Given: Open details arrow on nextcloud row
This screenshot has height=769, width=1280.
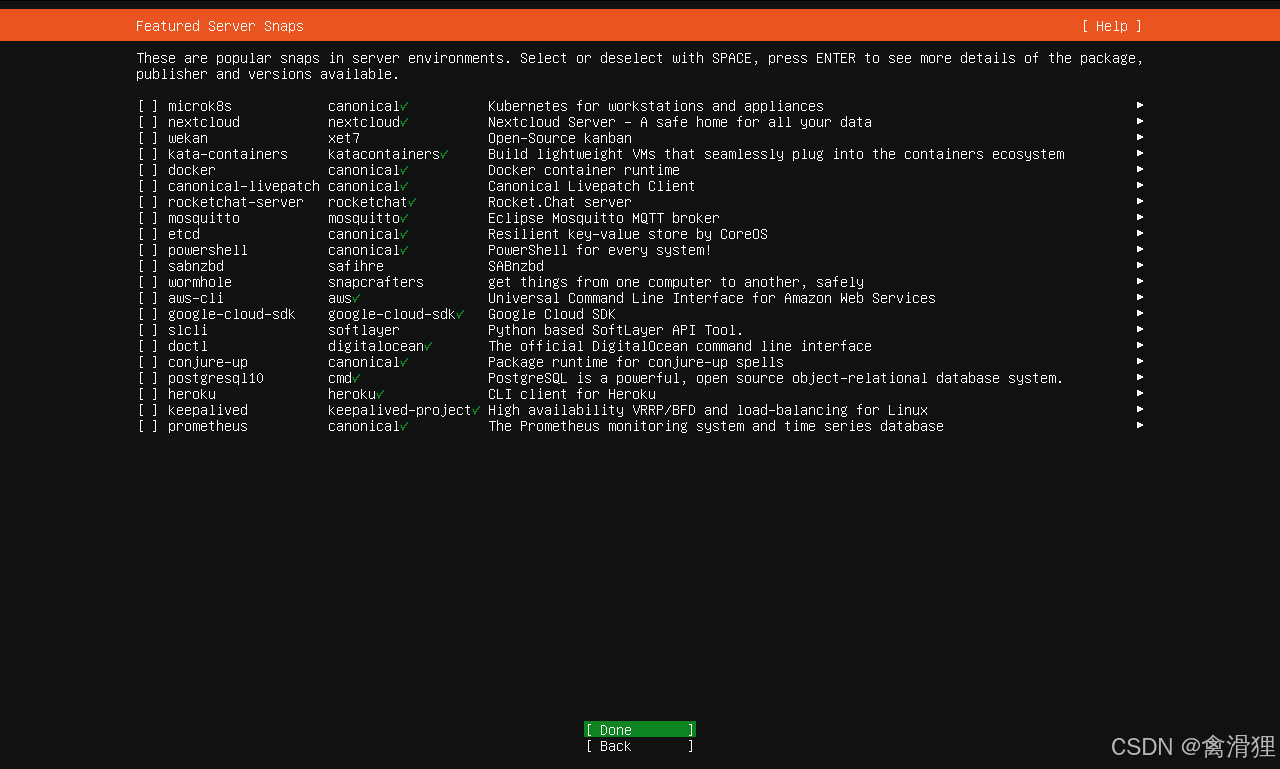Looking at the screenshot, I should pyautogui.click(x=1140, y=121).
